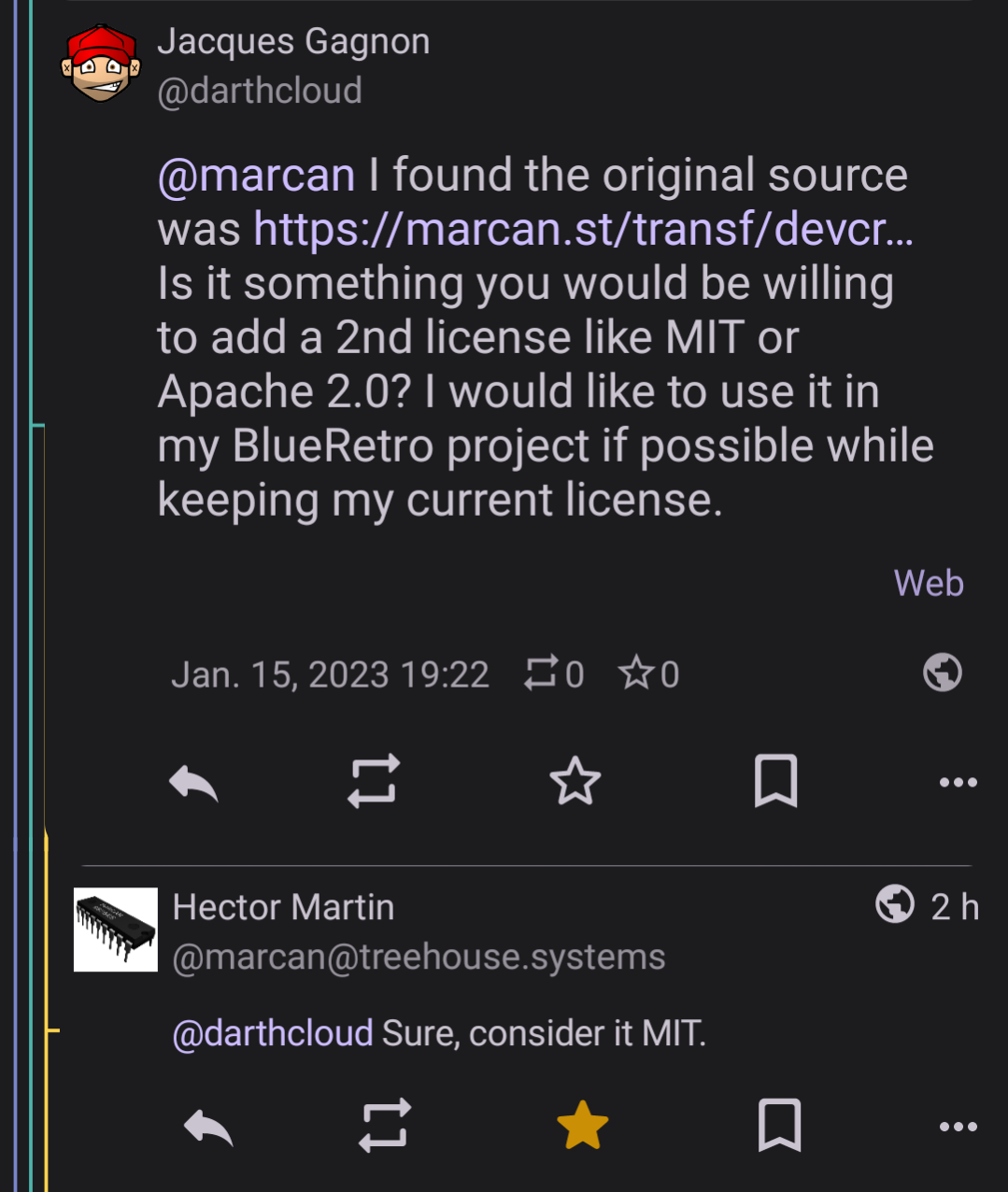
Task: Unfavorite Hector Martin's reply star
Action: pyautogui.click(x=581, y=1127)
